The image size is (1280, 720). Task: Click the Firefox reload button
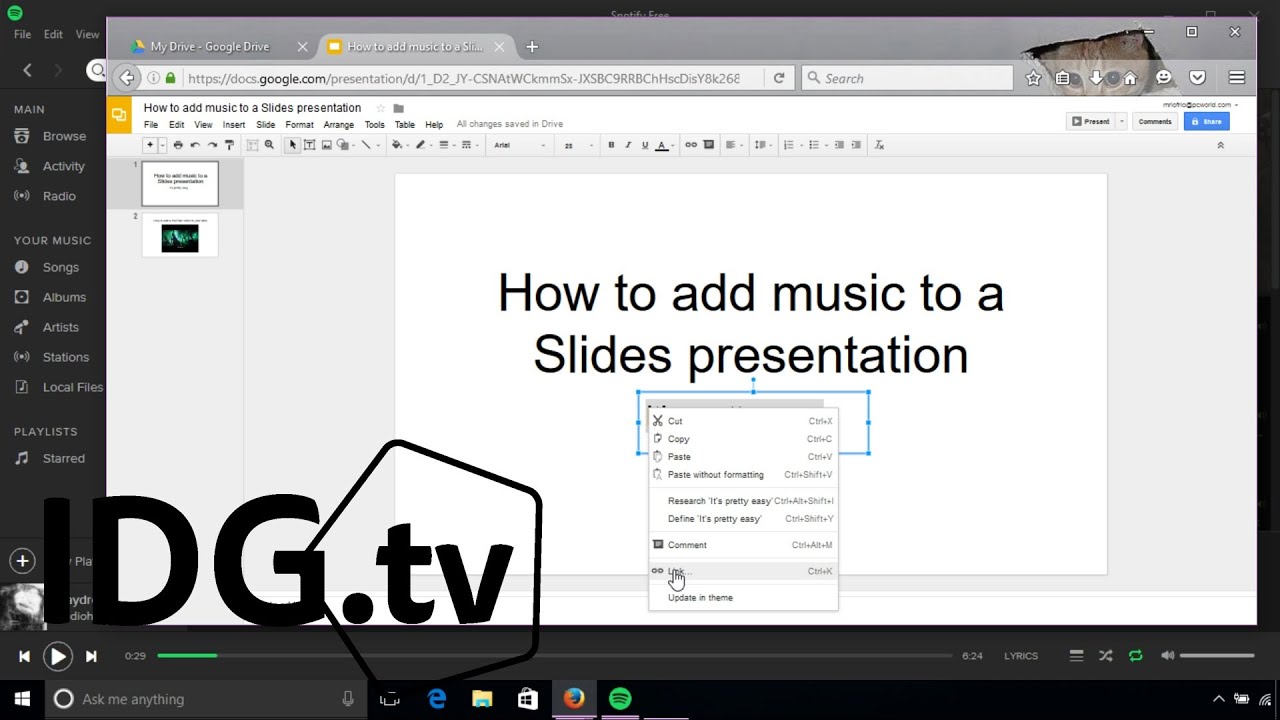[x=778, y=78]
